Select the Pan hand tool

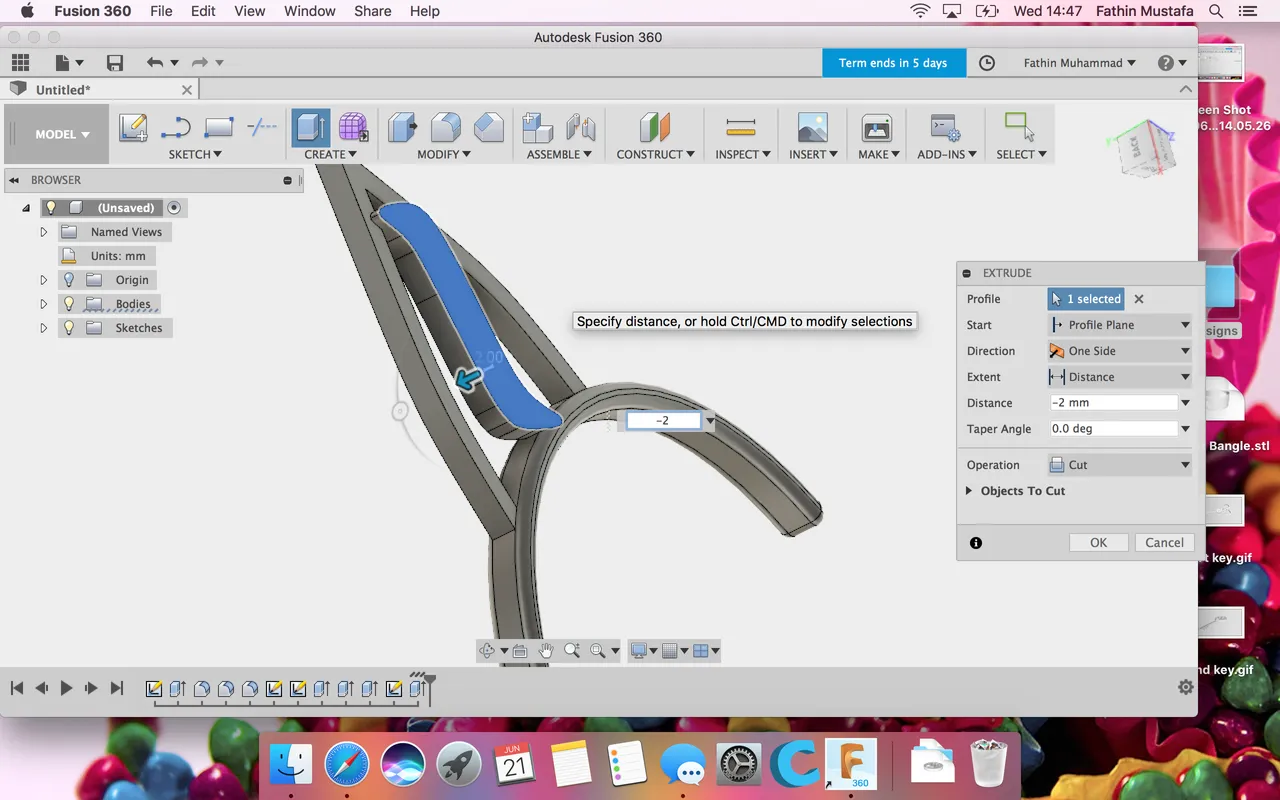[546, 651]
